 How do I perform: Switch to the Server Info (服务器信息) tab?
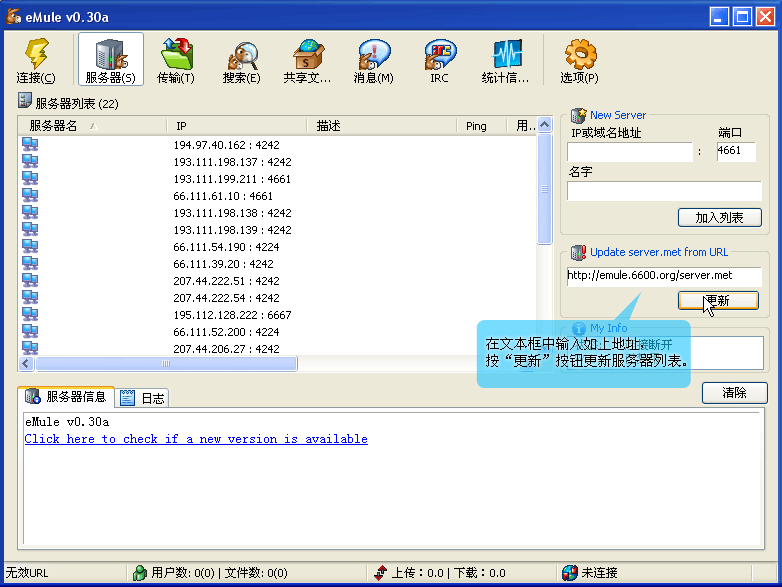66,396
